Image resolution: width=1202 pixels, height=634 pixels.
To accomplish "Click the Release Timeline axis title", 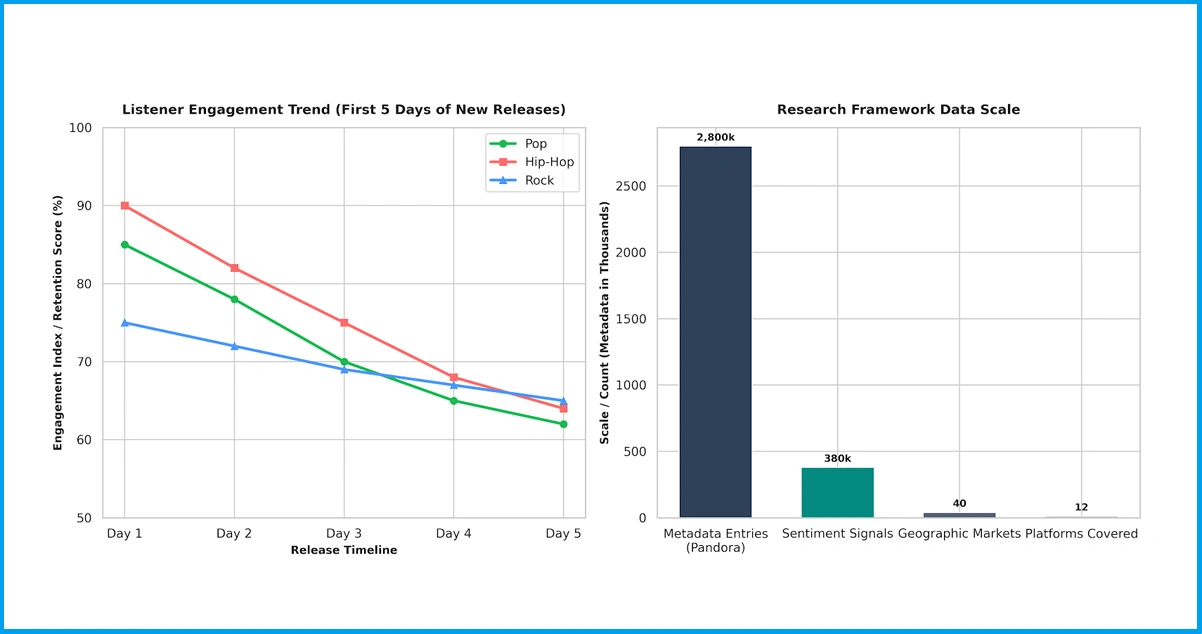I will [344, 551].
